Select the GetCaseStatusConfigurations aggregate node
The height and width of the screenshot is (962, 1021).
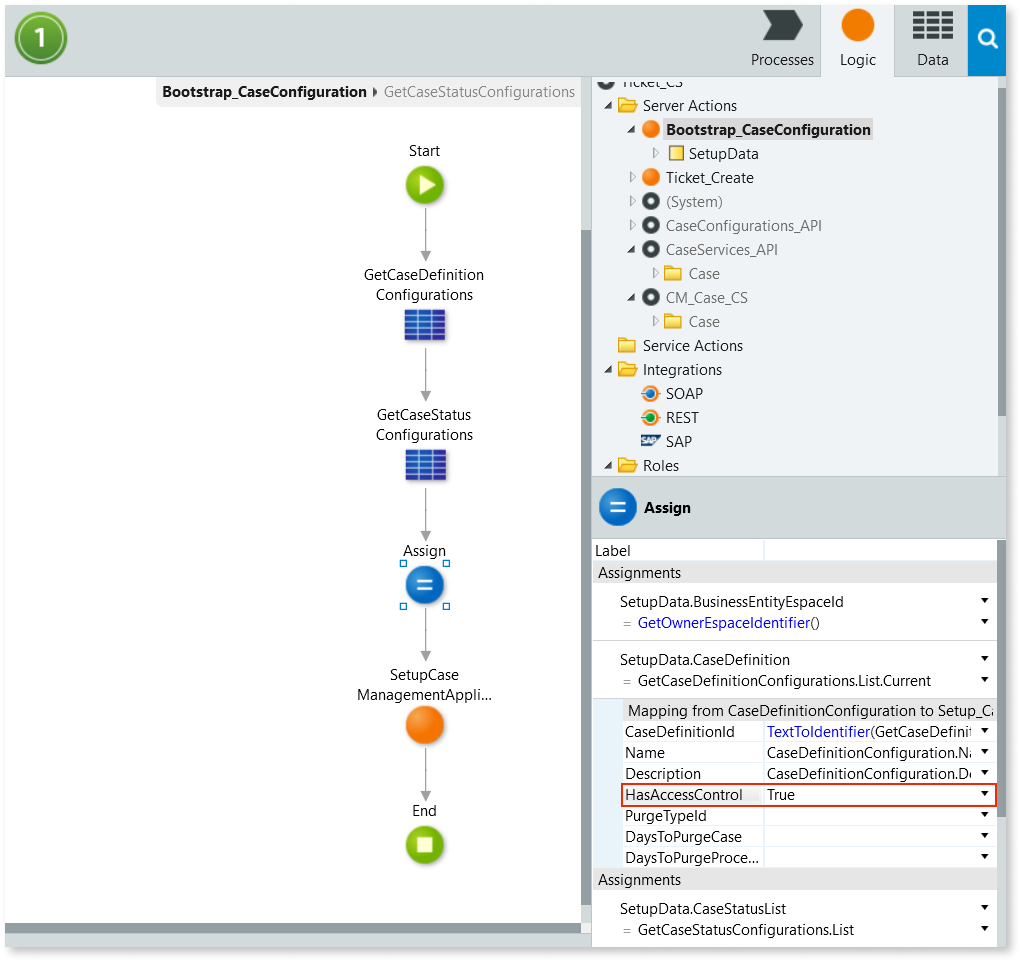coord(425,465)
